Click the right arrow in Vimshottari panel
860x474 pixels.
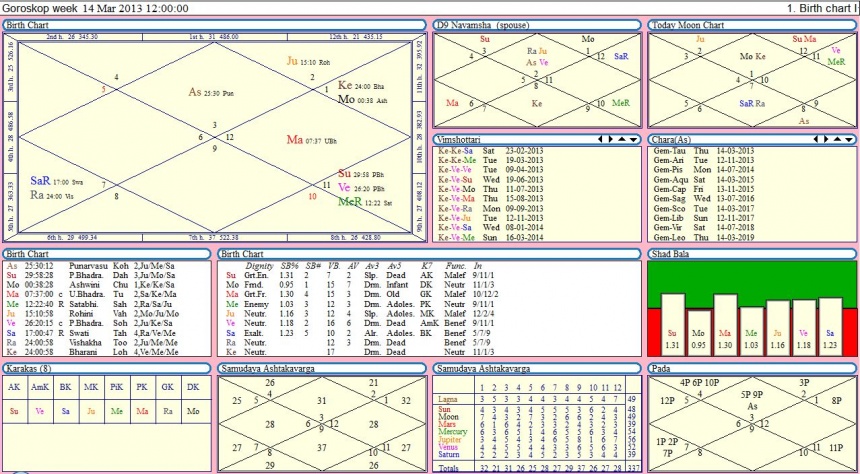click(609, 139)
